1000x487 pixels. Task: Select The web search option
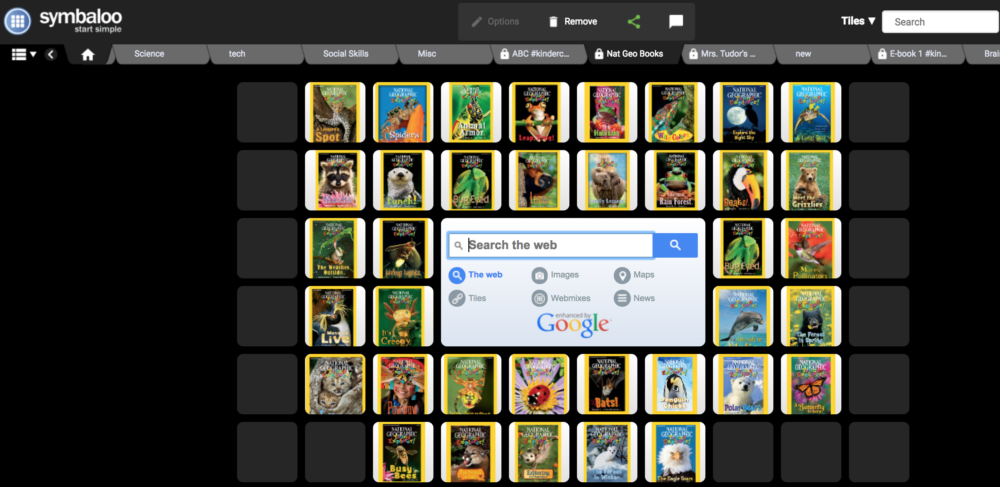point(476,275)
